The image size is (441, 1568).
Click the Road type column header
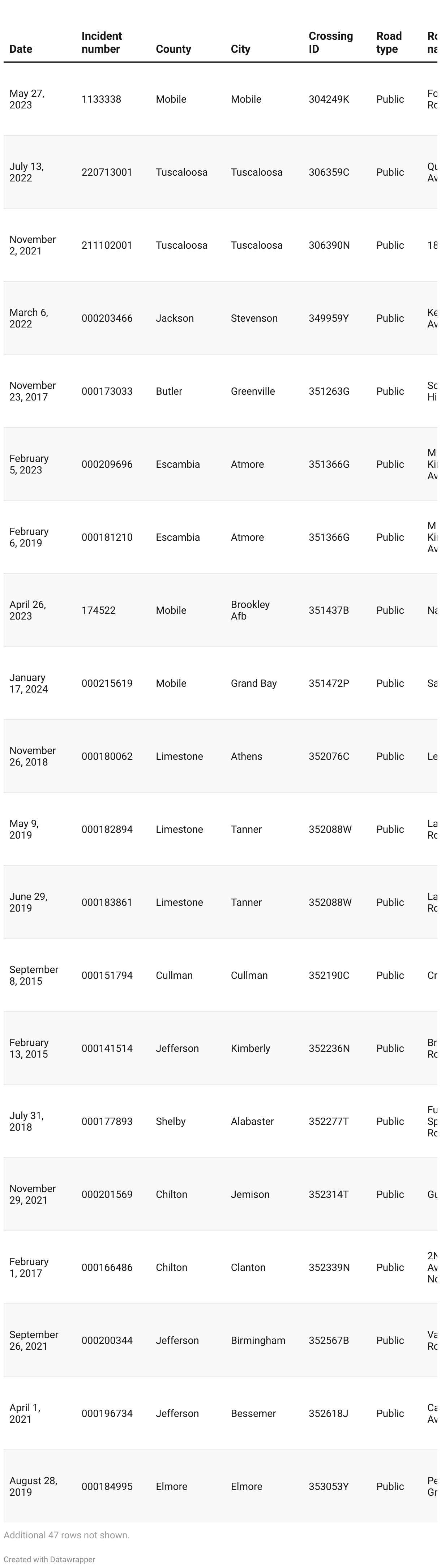coord(389,43)
